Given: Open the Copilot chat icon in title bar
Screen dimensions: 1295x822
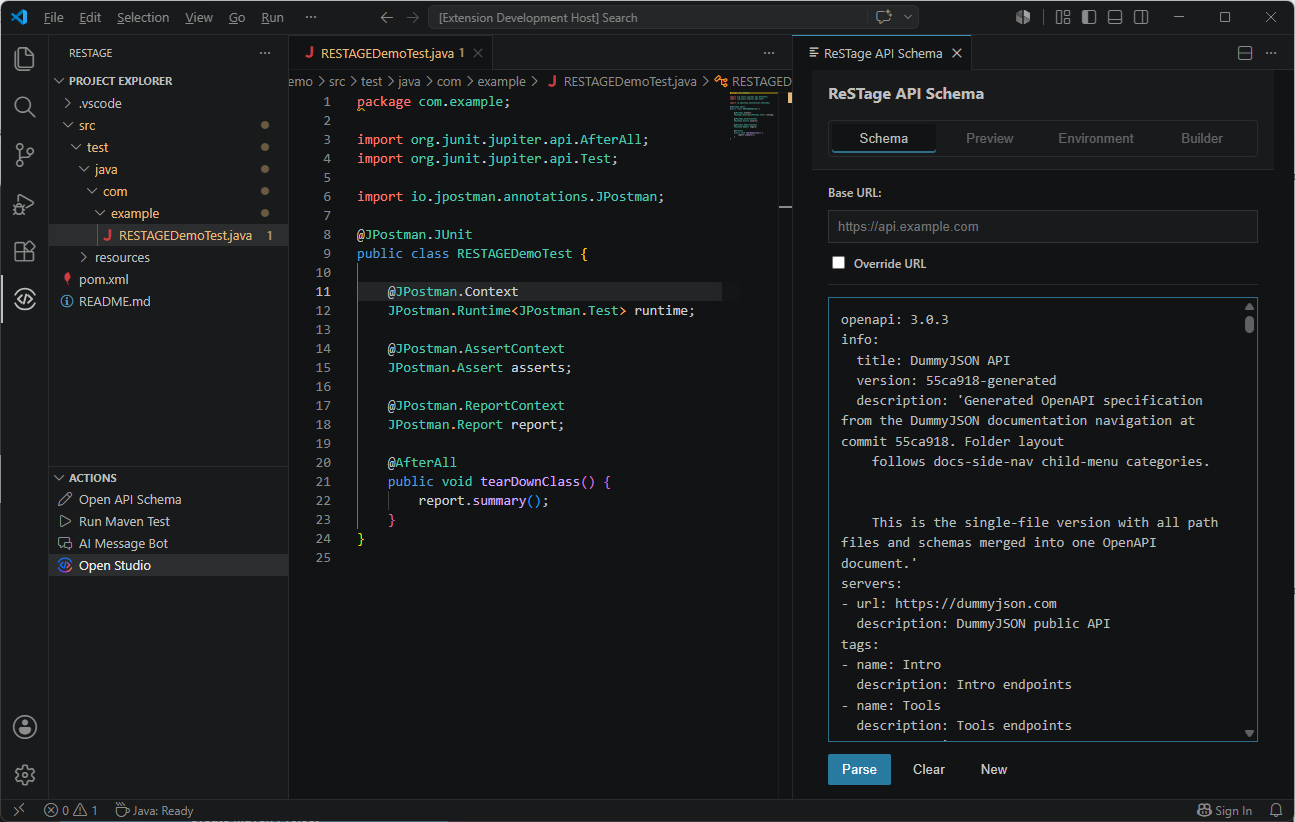Looking at the screenshot, I should coord(883,17).
